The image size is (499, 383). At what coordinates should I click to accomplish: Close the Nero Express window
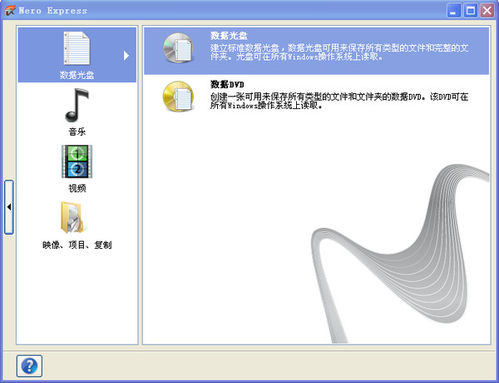click(x=487, y=11)
